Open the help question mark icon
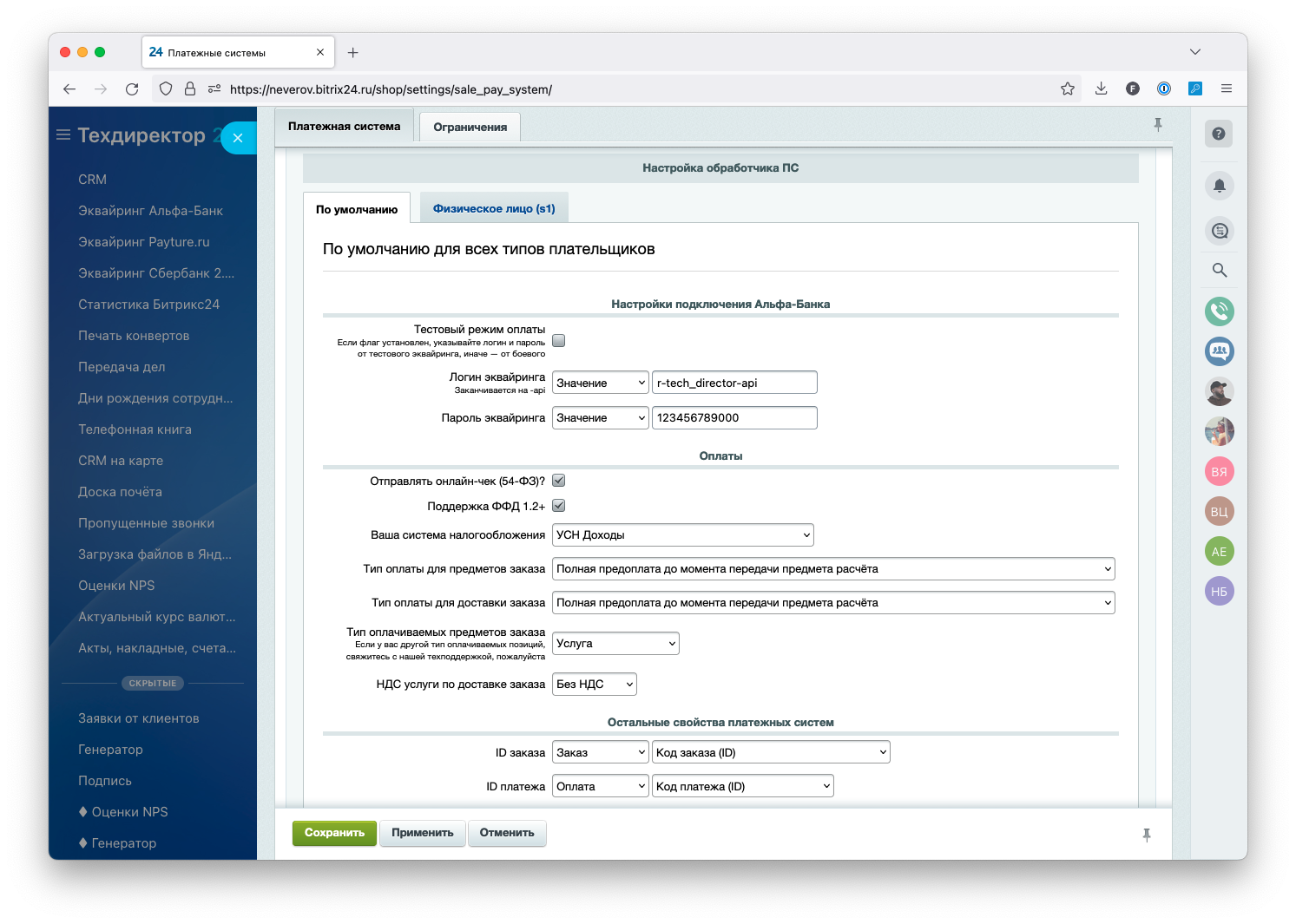The width and height of the screenshot is (1296, 924). [x=1219, y=134]
